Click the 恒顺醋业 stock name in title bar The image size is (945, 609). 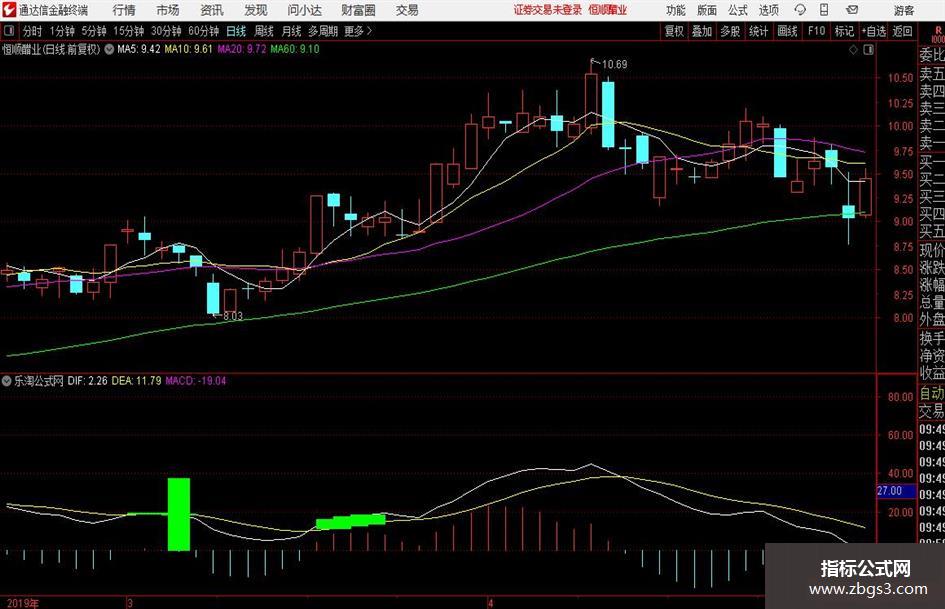click(x=607, y=10)
